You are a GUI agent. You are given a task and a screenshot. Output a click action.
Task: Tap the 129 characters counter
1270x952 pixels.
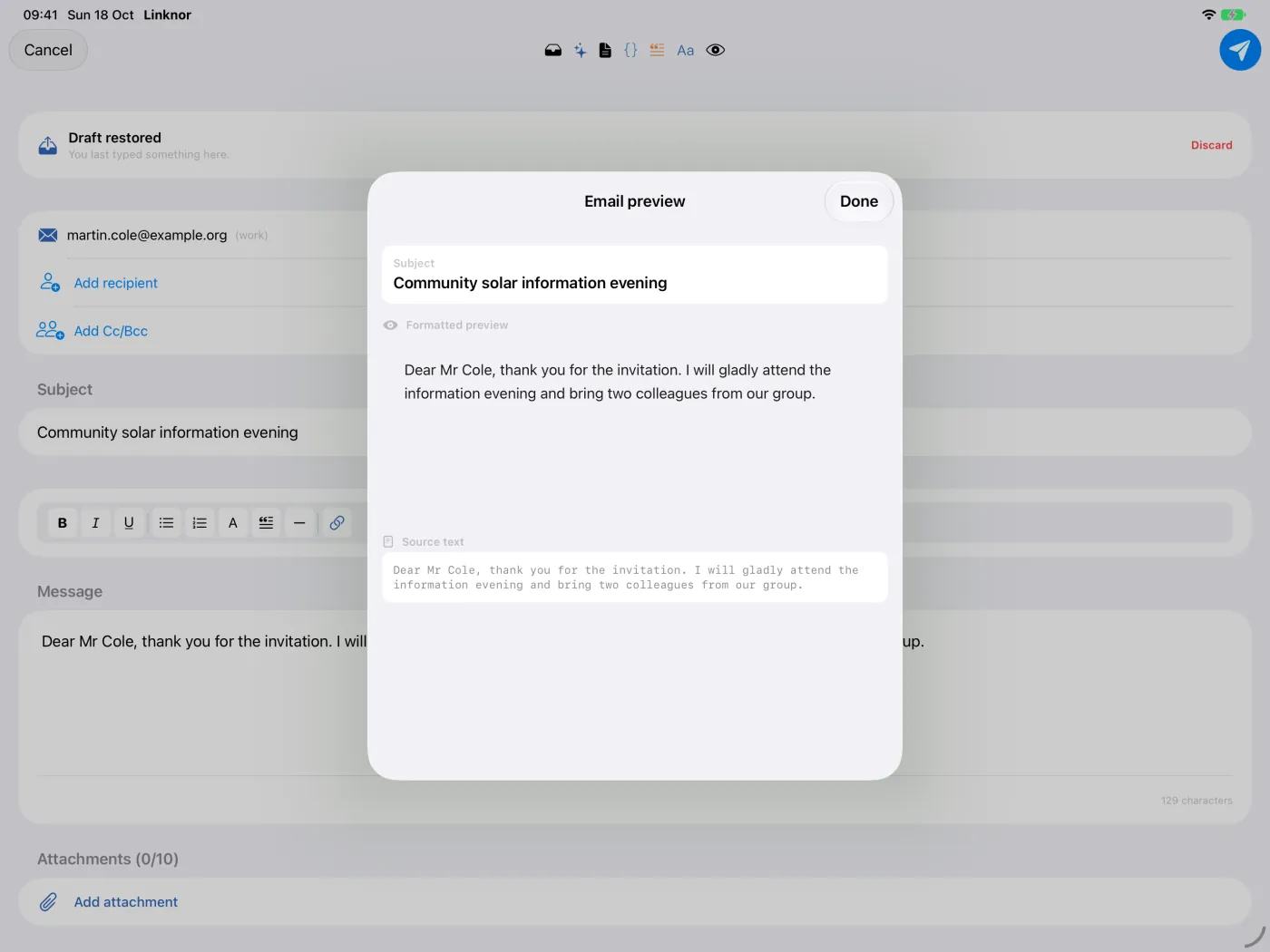tap(1197, 801)
